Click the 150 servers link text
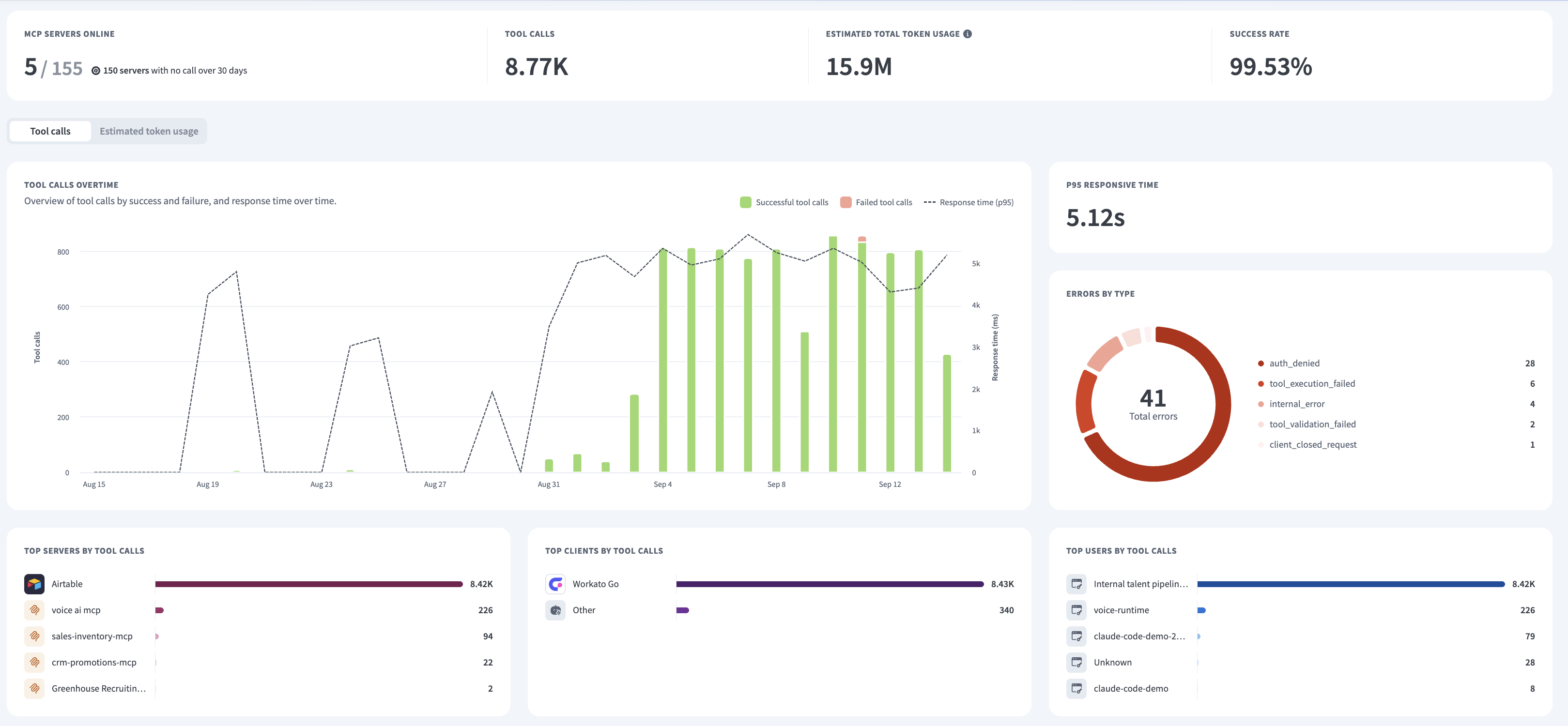 (126, 71)
